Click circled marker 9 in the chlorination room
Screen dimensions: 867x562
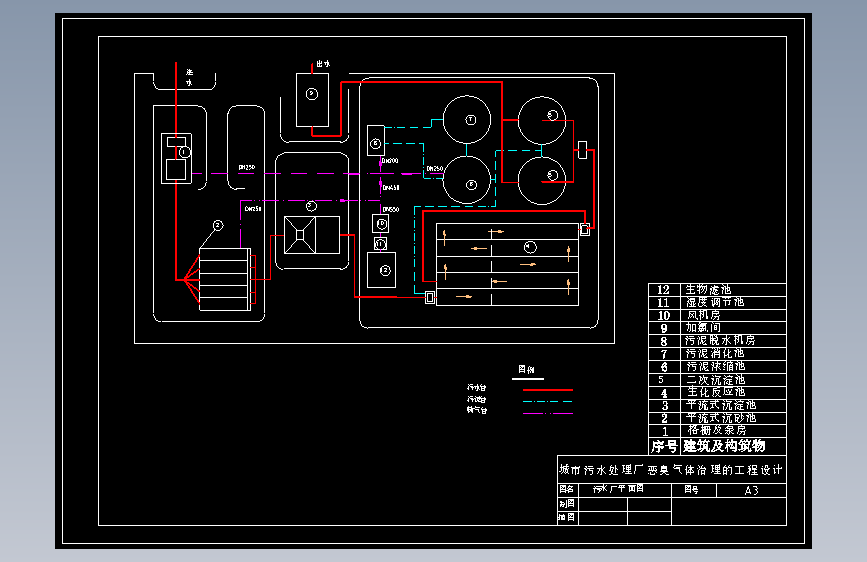coord(312,94)
